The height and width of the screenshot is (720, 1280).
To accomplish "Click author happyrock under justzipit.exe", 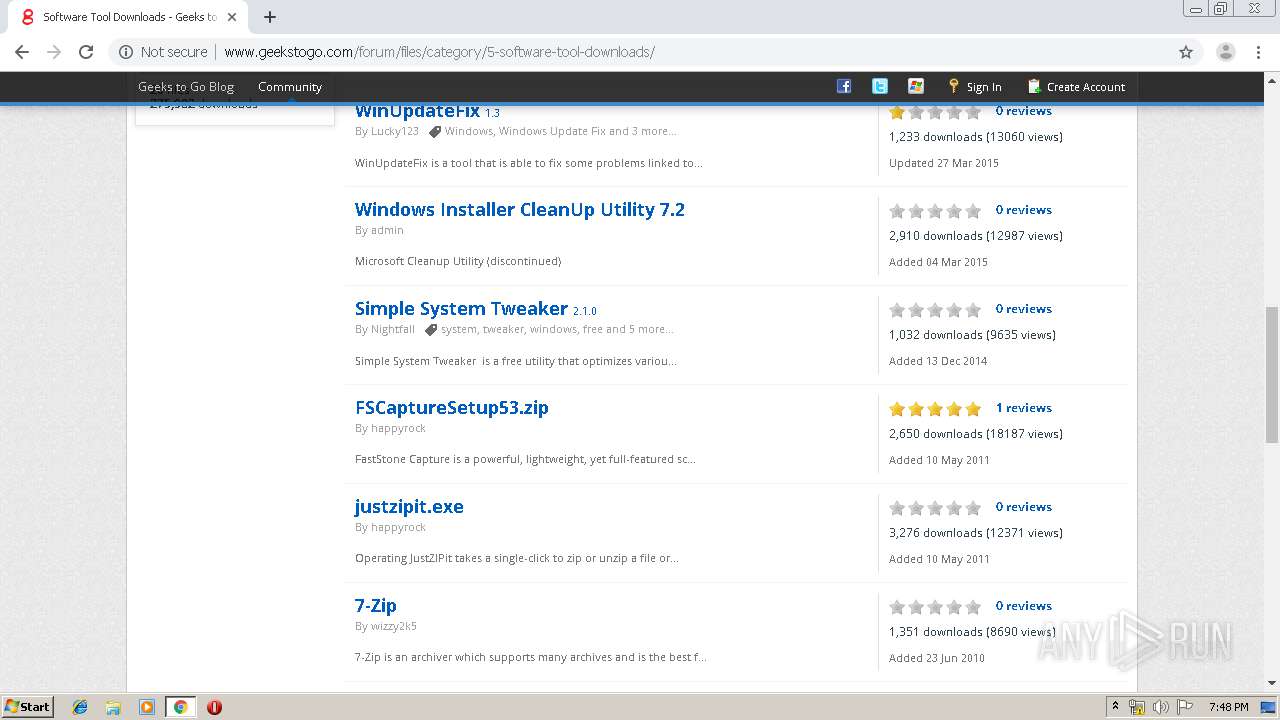I will point(398,527).
